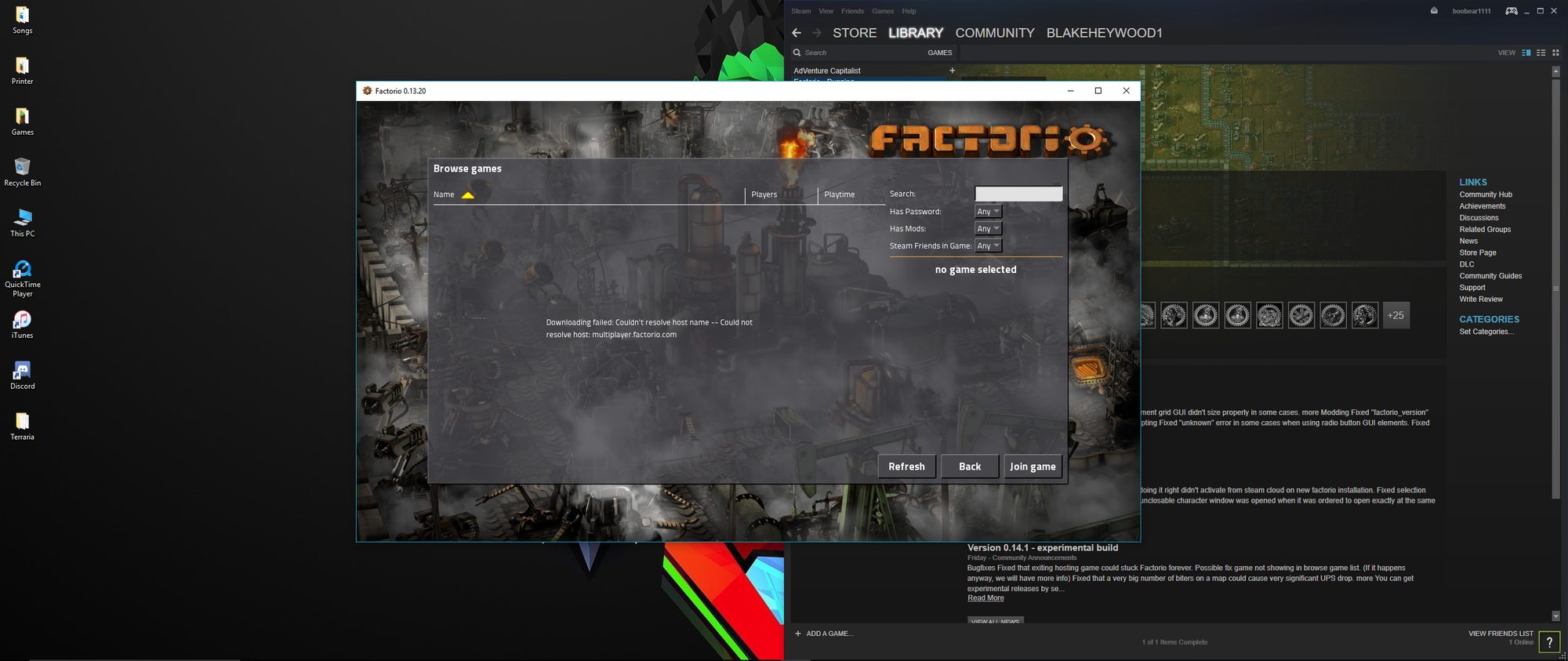Click the Refresh button in Factorio
1568x661 pixels.
[906, 467]
